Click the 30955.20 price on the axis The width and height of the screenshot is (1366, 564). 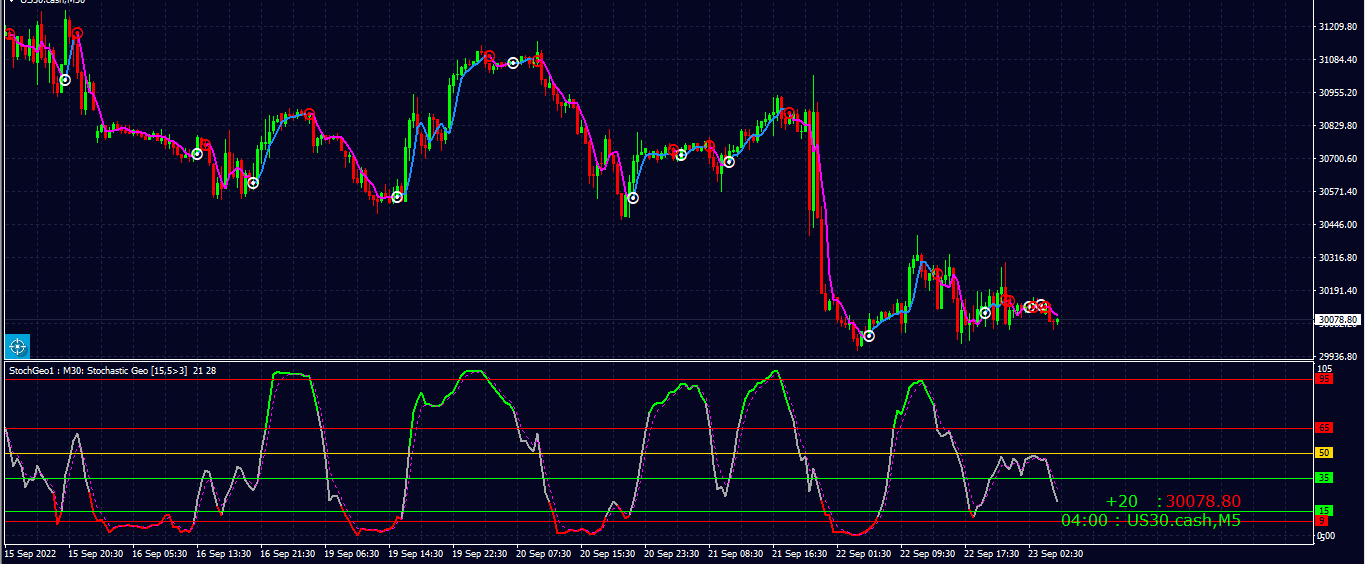[x=1338, y=93]
